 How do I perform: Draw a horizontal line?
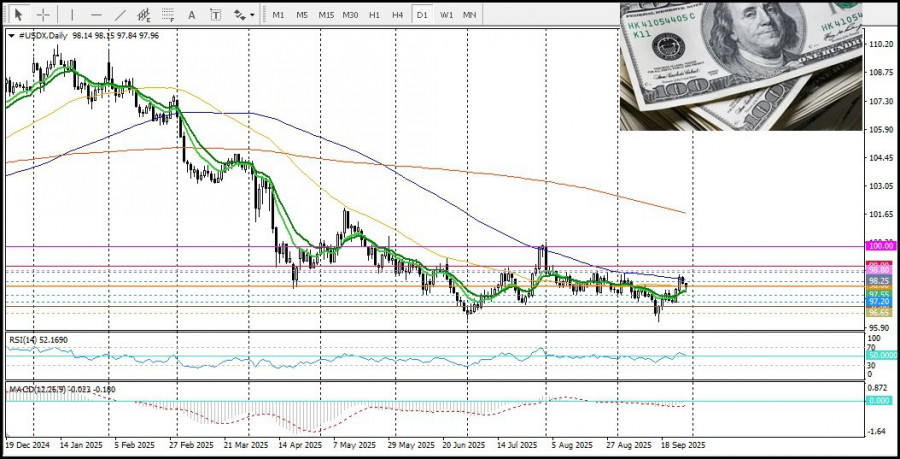(96, 15)
